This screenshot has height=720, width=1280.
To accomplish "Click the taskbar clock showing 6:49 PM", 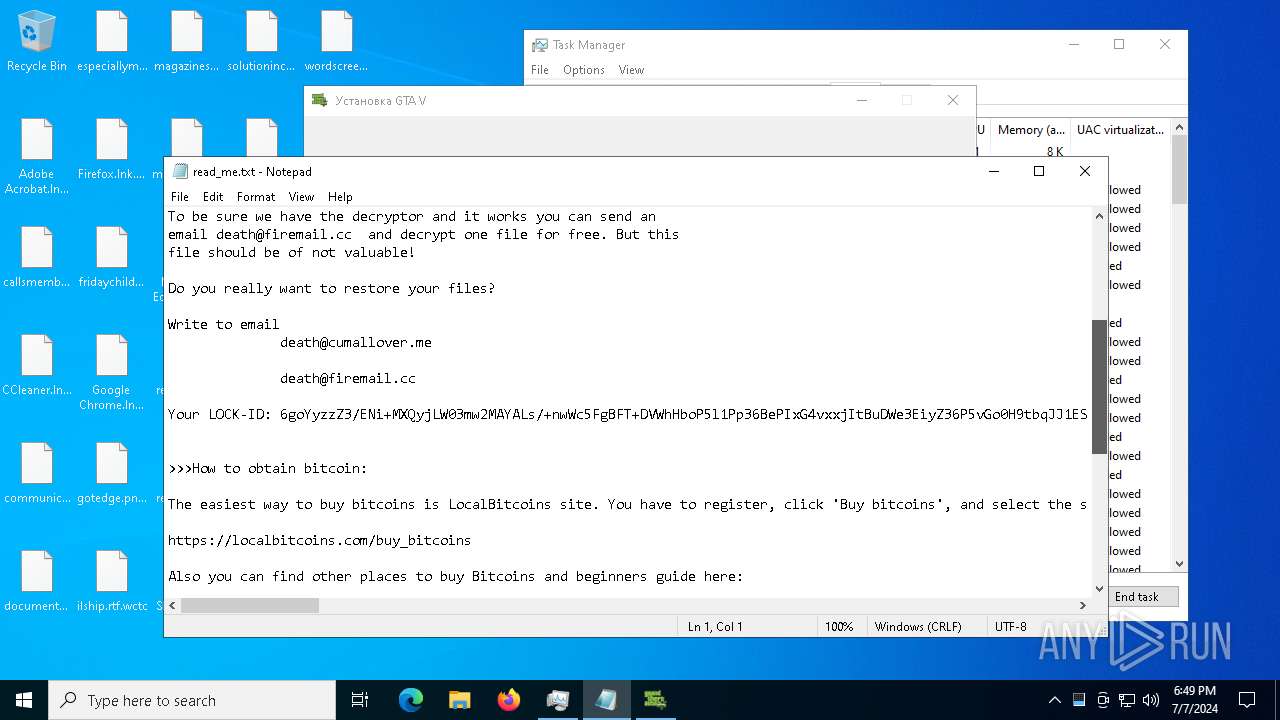I will click(1193, 700).
